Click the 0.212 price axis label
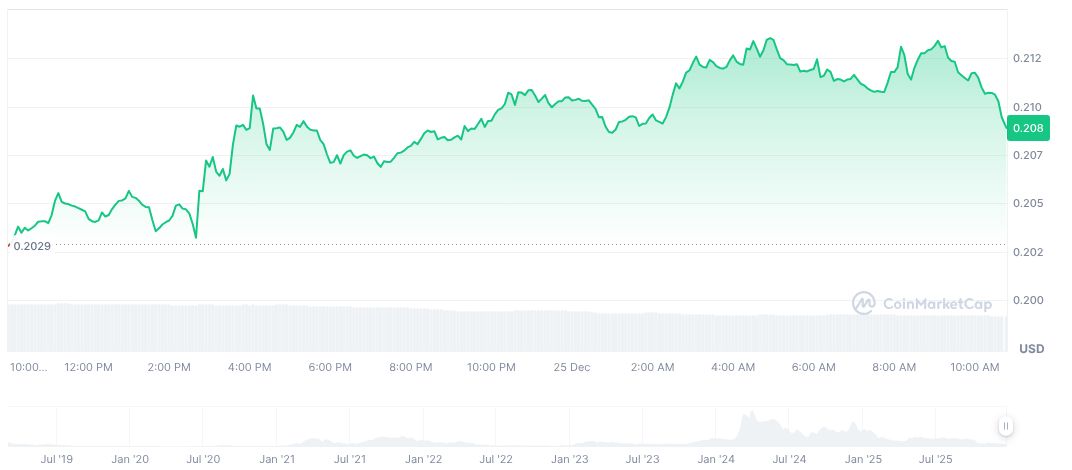Screen dimensions: 1072x470 [1025, 59]
